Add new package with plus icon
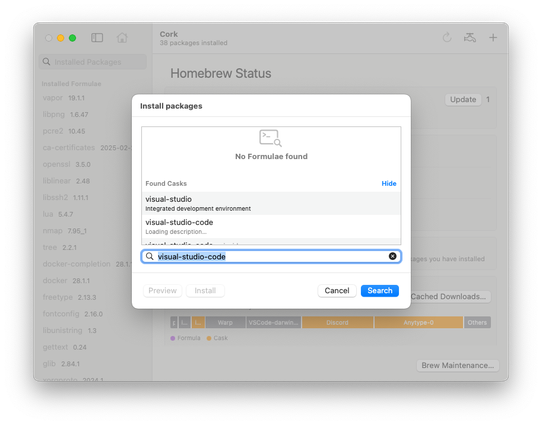This screenshot has width=542, height=425. pyautogui.click(x=493, y=37)
